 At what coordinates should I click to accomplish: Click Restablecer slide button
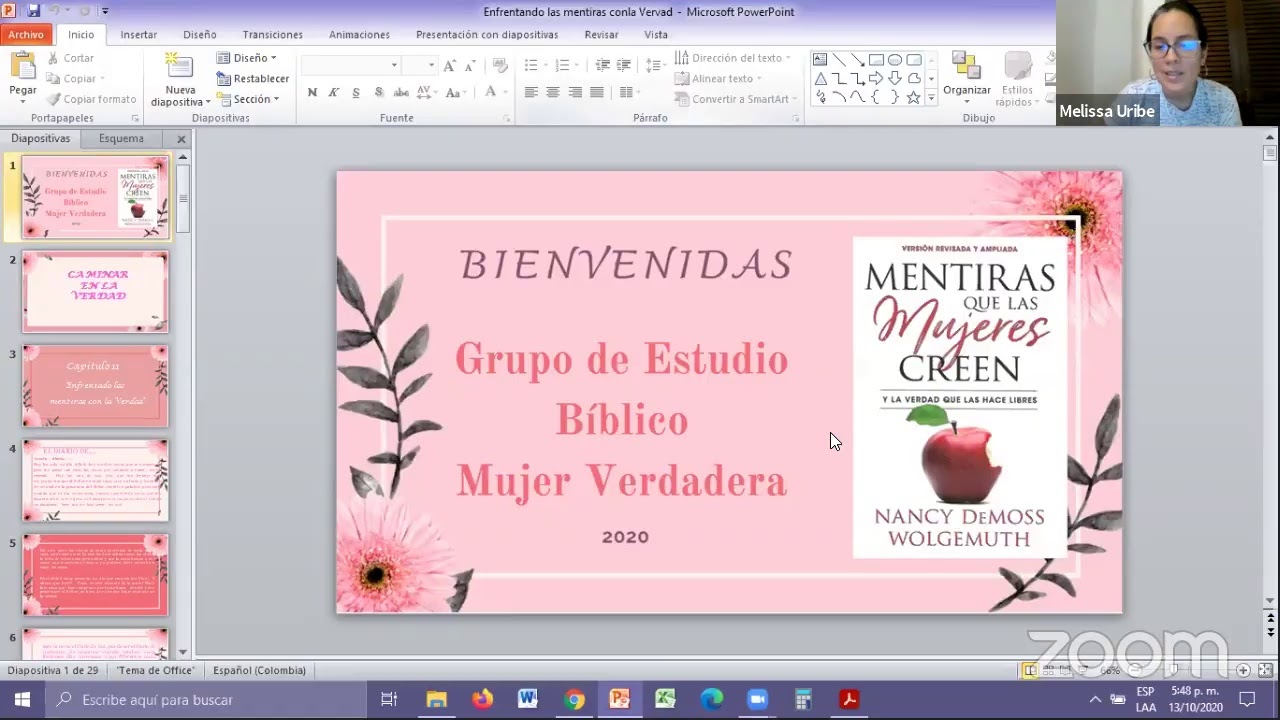click(253, 79)
